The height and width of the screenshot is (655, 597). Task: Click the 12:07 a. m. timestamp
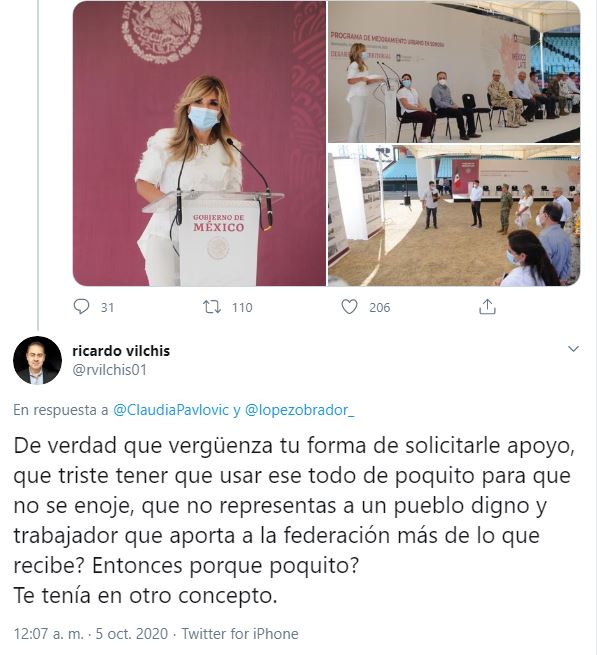point(48,634)
